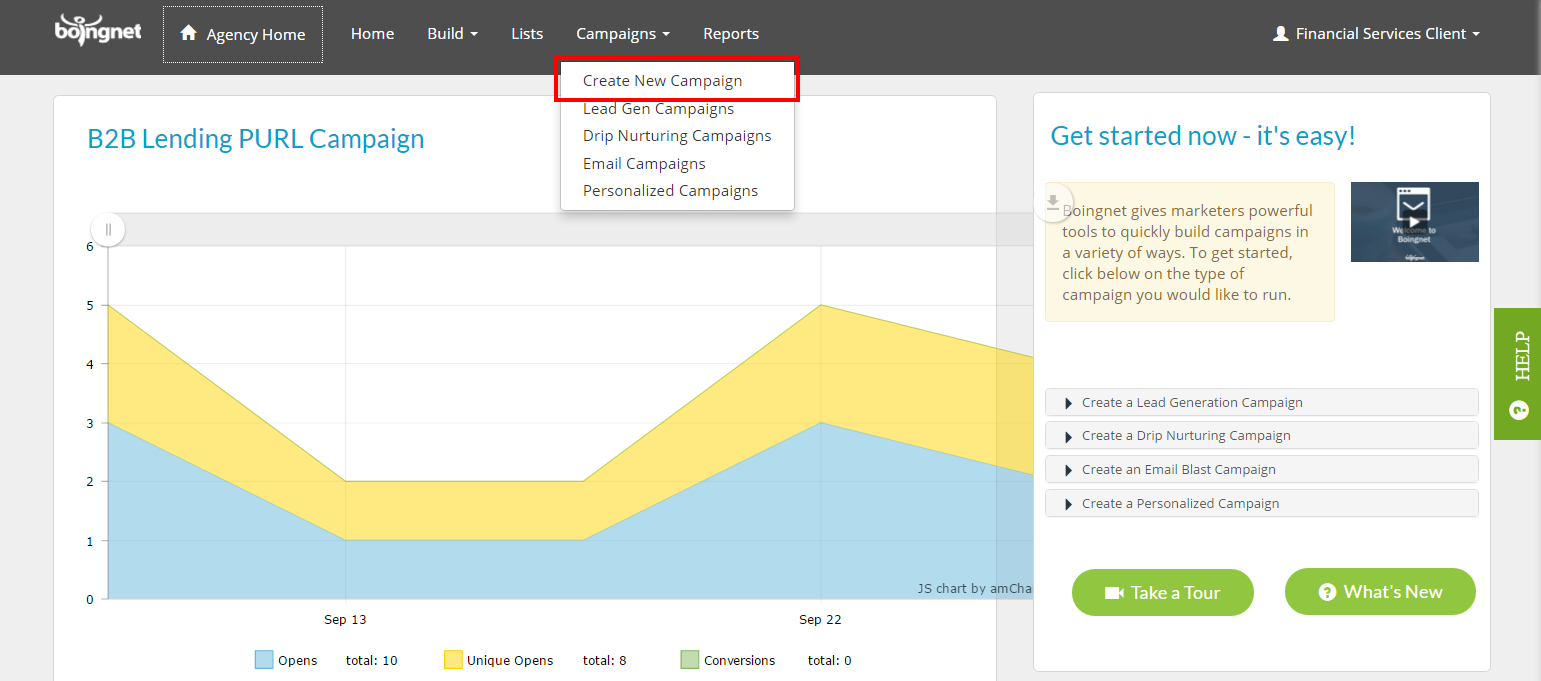Play the Welcome to Boingnet video thumbnail
This screenshot has width=1541, height=681.
[1414, 222]
